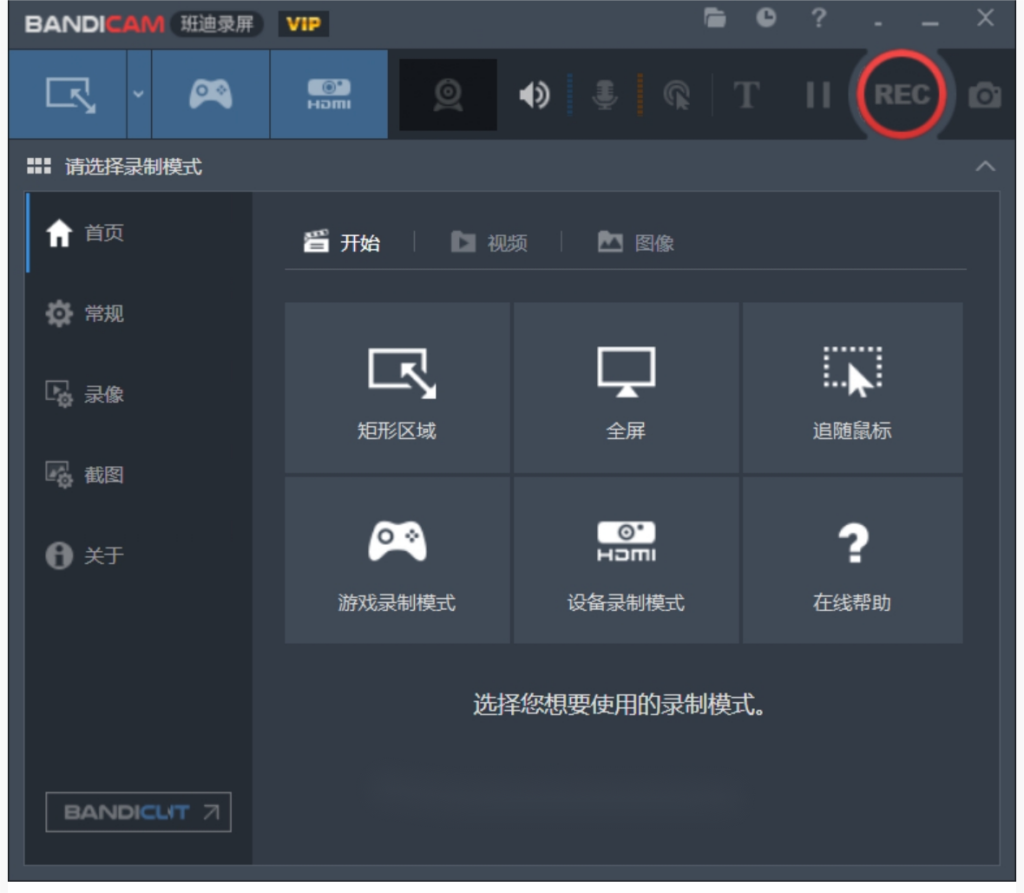Collapse the recording mode panel chevron
Image resolution: width=1024 pixels, height=893 pixels.
click(985, 166)
